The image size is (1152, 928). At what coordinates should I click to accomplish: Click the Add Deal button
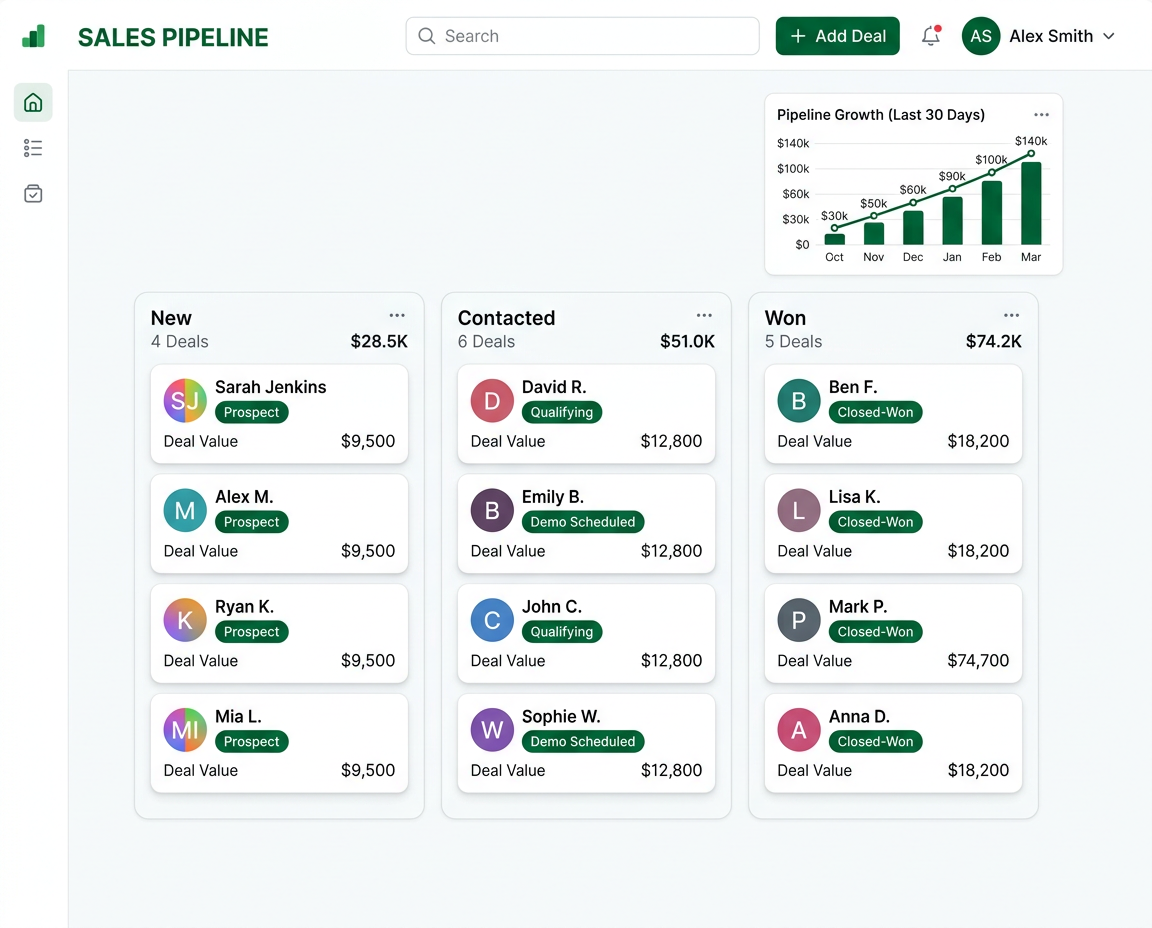coord(838,36)
